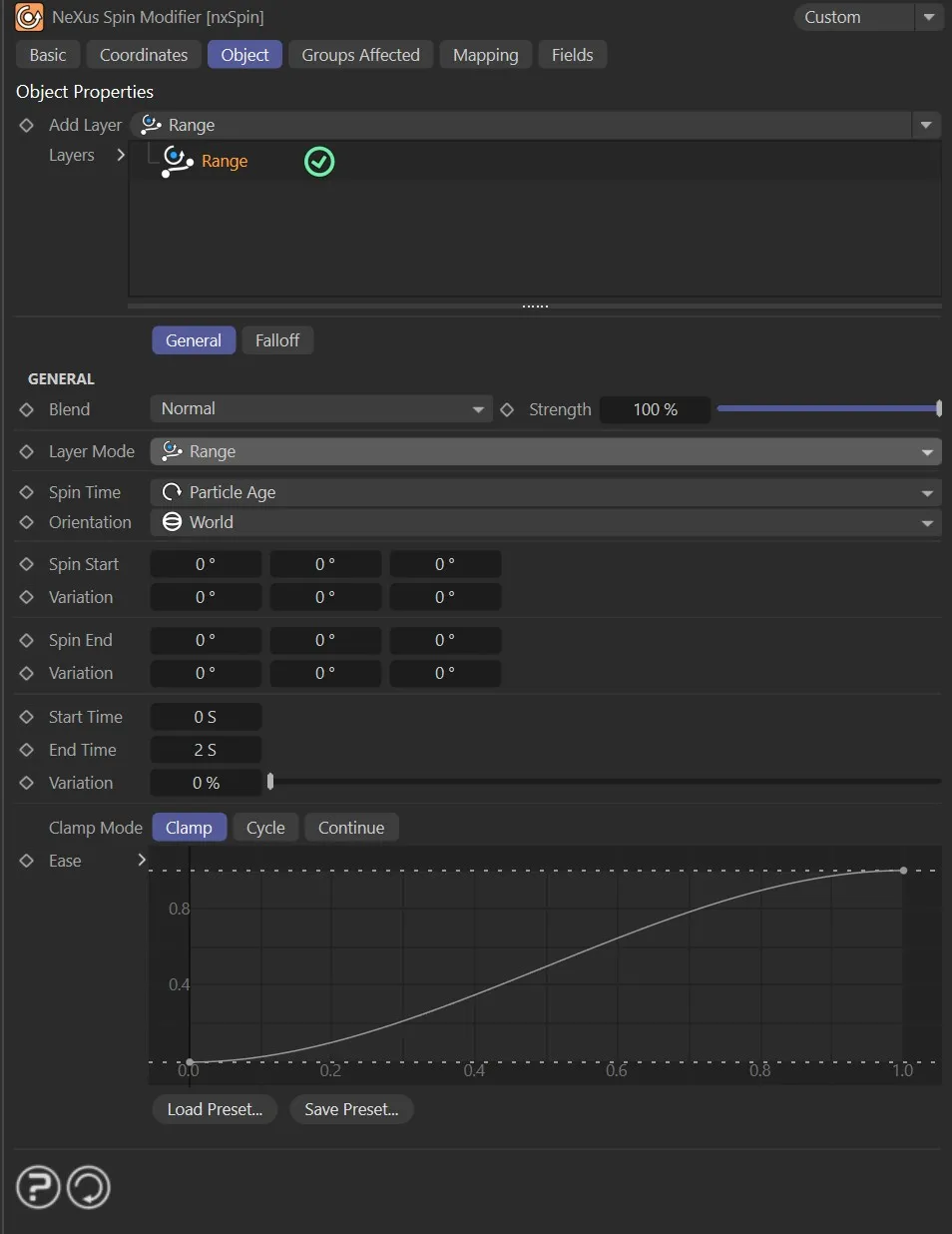This screenshot has height=1234, width=952.
Task: Open the Groups Affected tab
Action: [x=360, y=55]
